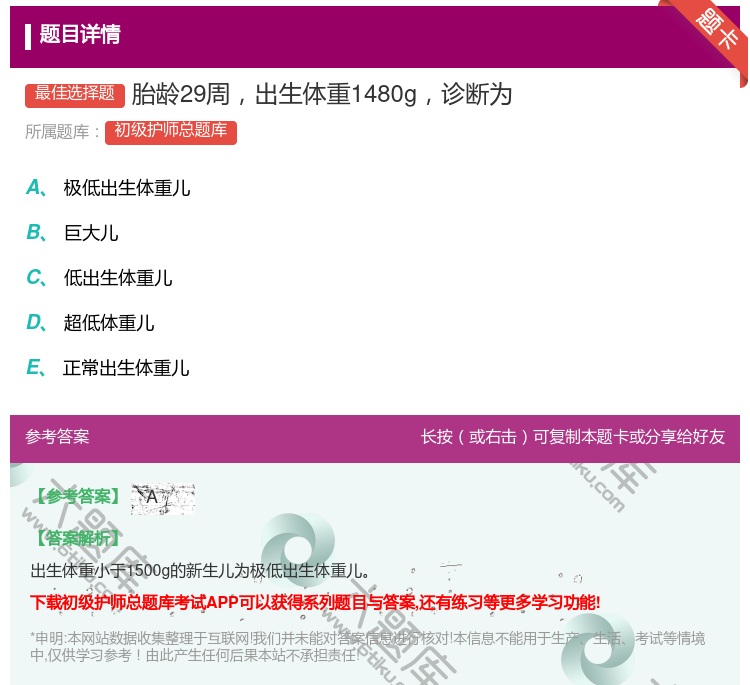Click the 【参考答案】 green label
Screen dimensions: 750x685
(x=78, y=497)
